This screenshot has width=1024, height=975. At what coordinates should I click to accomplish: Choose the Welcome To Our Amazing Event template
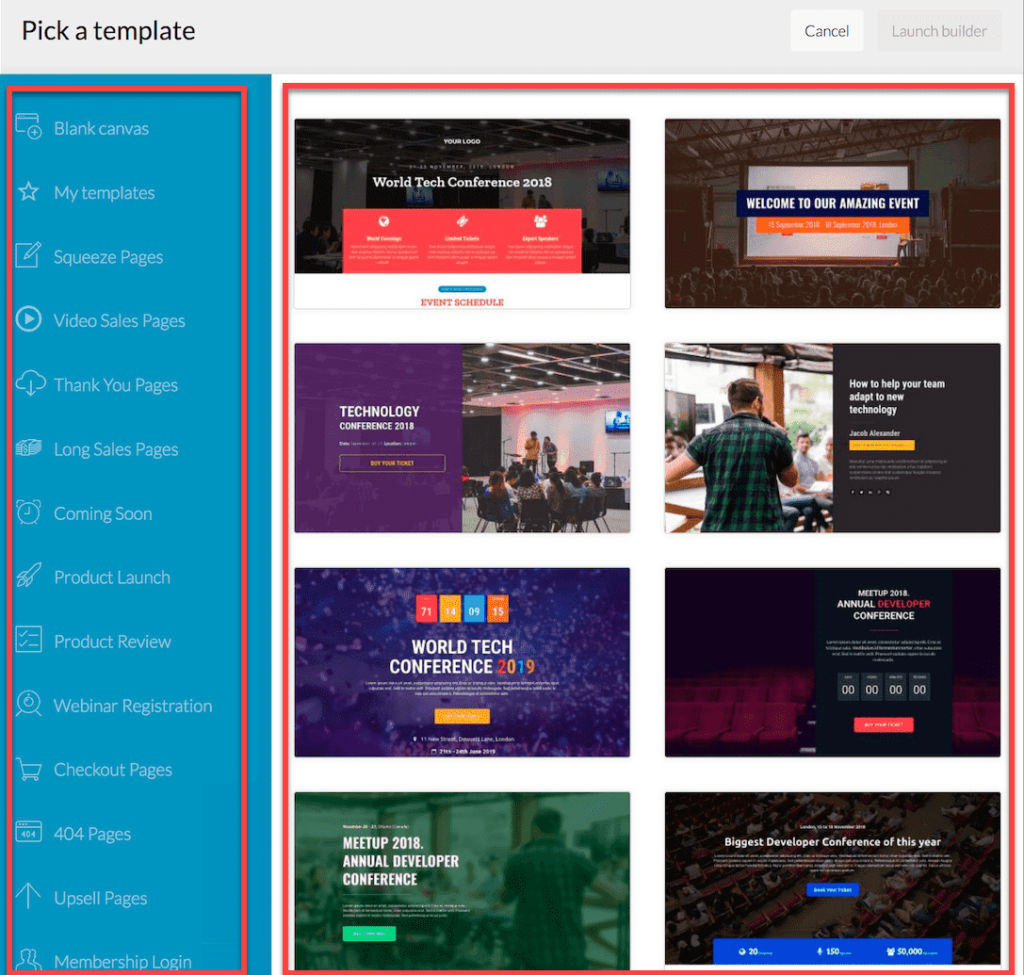click(833, 214)
